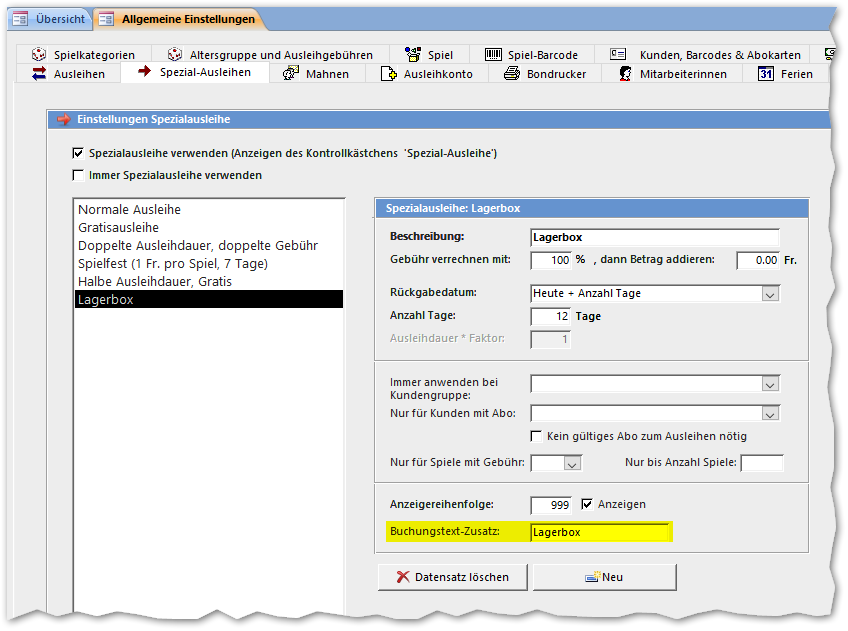Click the Buchungstext-Zusatz field
Screen dimensions: 848x631
pos(599,532)
